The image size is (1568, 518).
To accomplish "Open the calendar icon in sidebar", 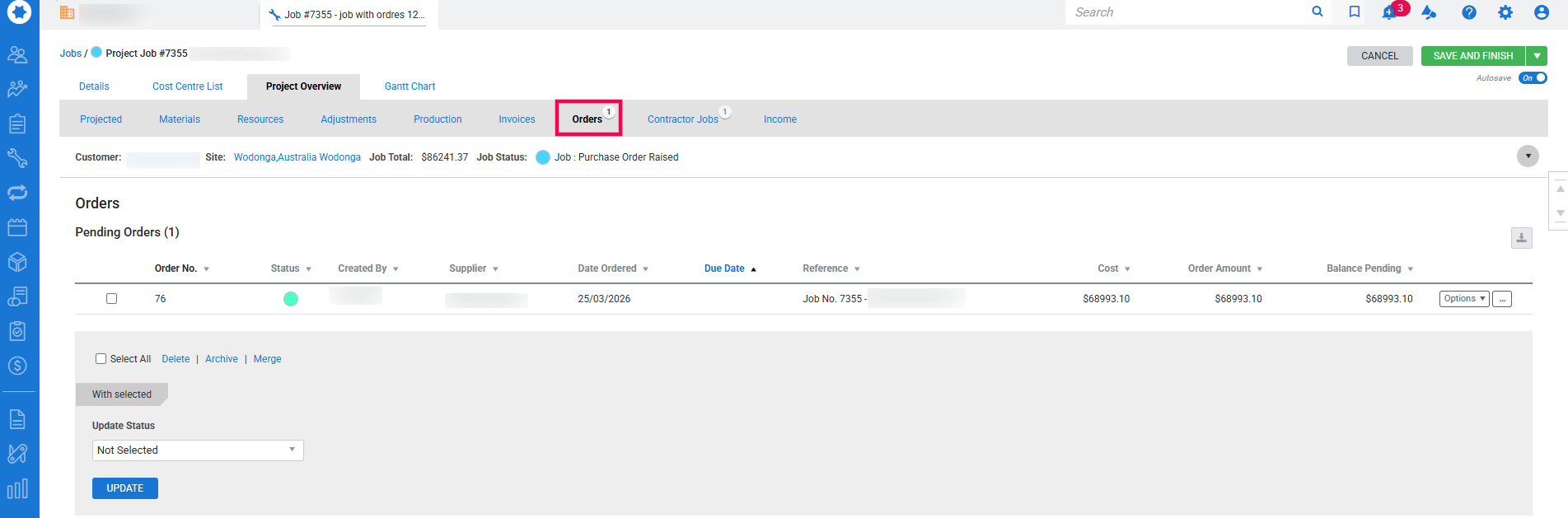I will point(17,227).
